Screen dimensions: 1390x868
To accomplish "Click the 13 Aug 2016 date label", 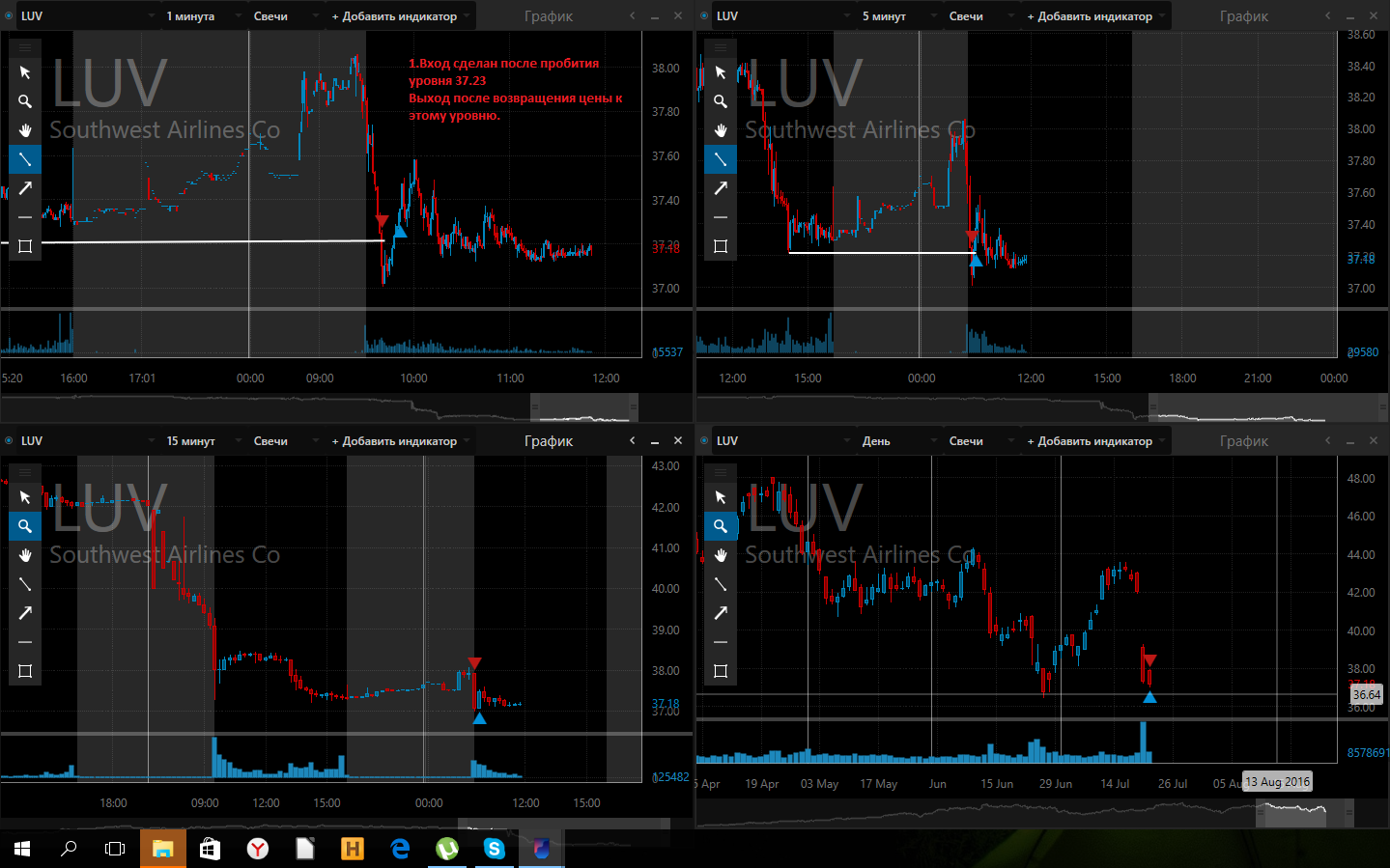I will point(1277,781).
